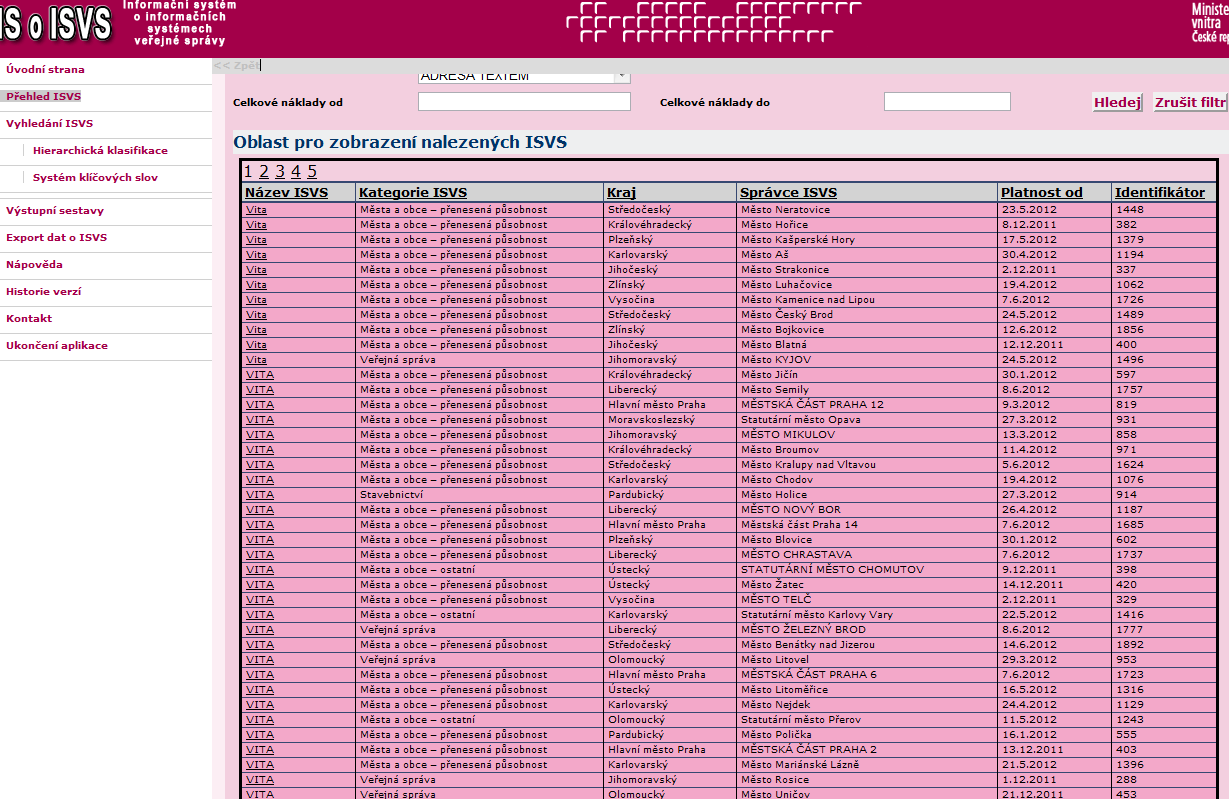Open the VITA link for Město Holice
The image size is (1229, 799).
[x=260, y=495]
